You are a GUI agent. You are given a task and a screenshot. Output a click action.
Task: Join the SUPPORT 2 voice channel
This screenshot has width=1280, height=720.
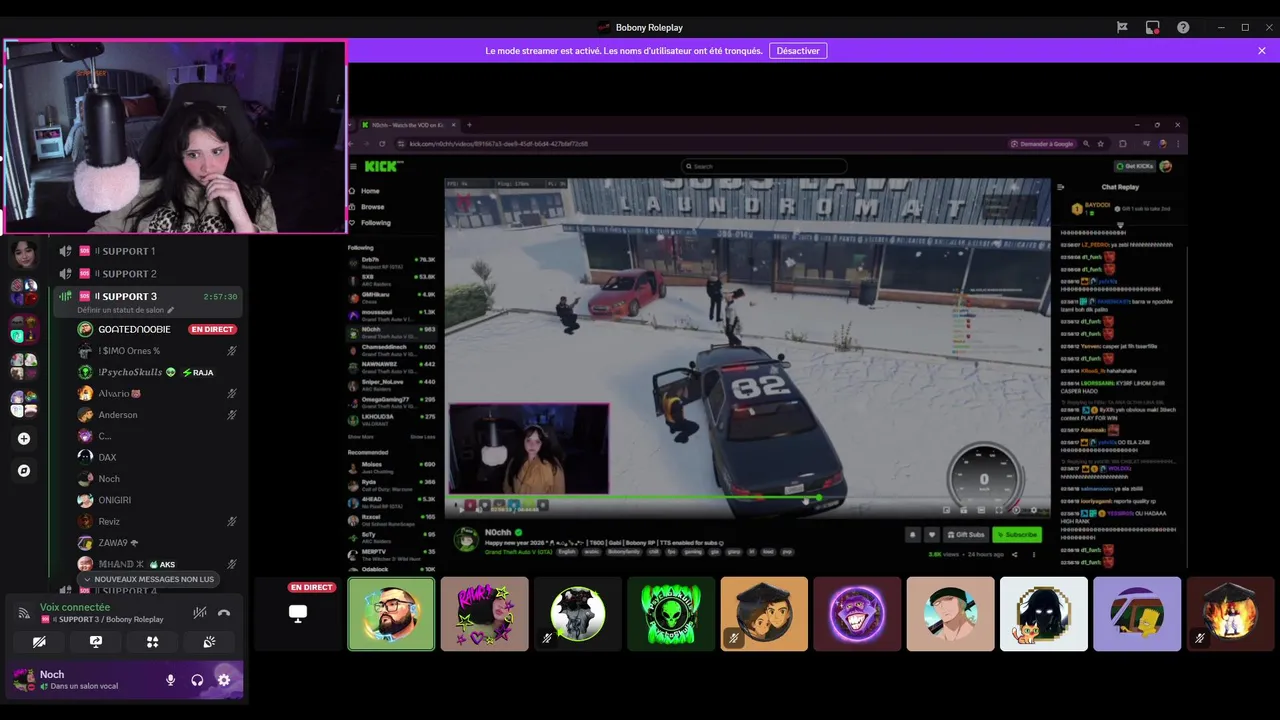coord(148,273)
